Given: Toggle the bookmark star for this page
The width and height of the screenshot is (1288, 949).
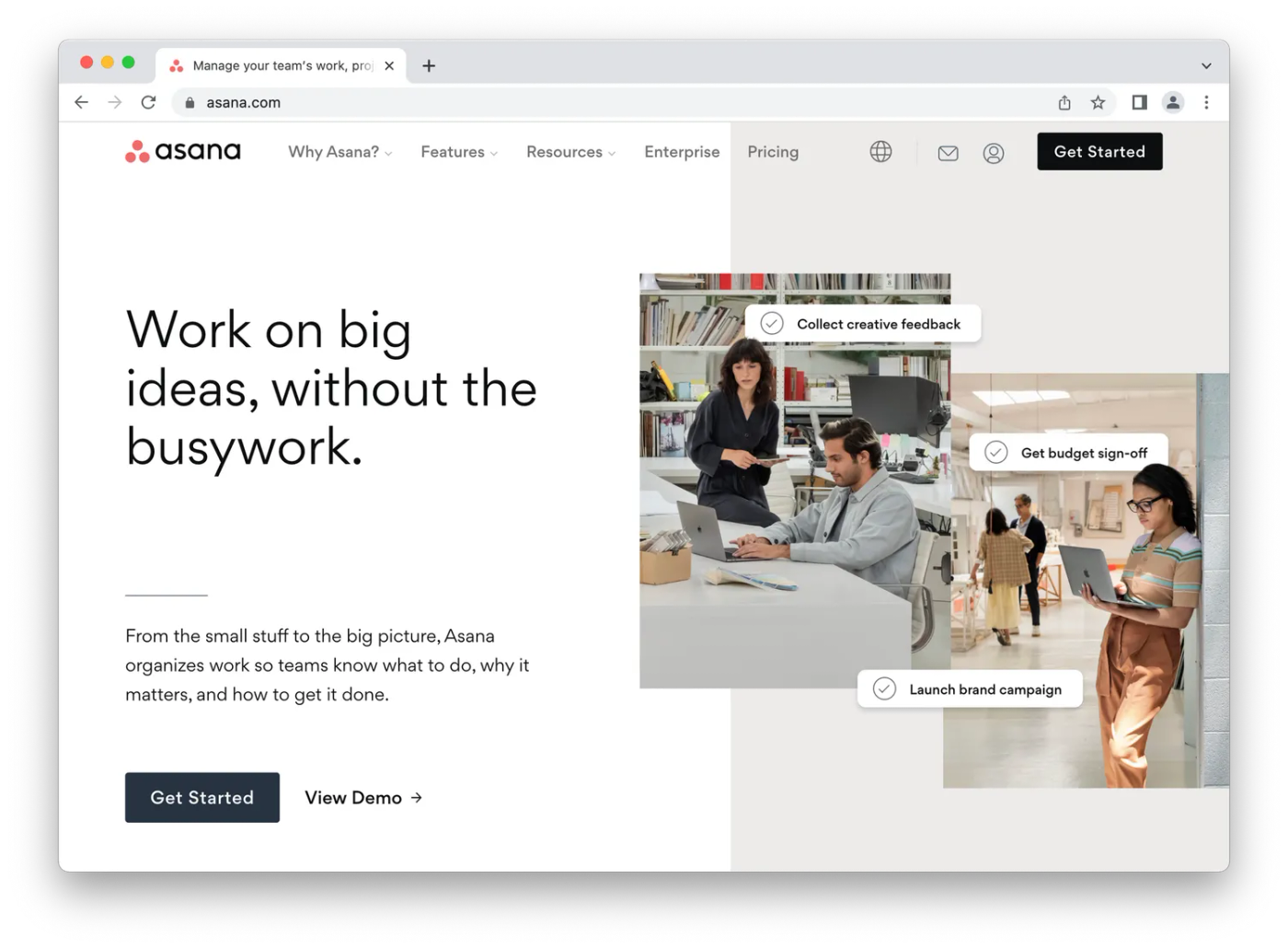Looking at the screenshot, I should pyautogui.click(x=1098, y=103).
